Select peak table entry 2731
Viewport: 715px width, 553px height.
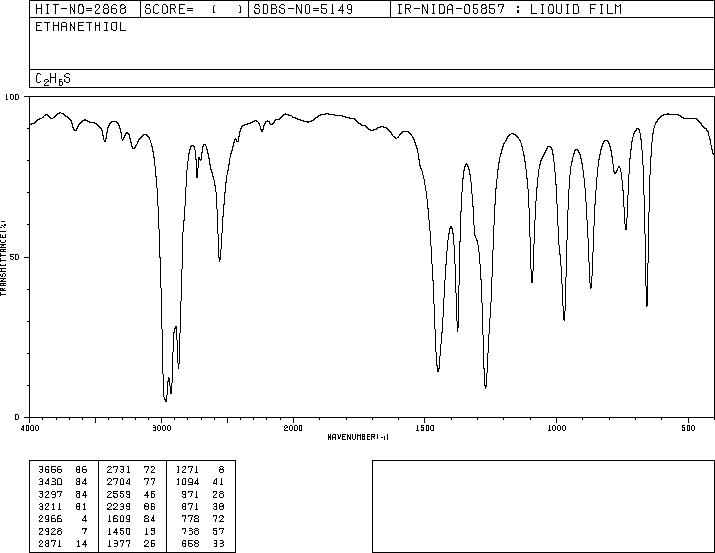119,470
